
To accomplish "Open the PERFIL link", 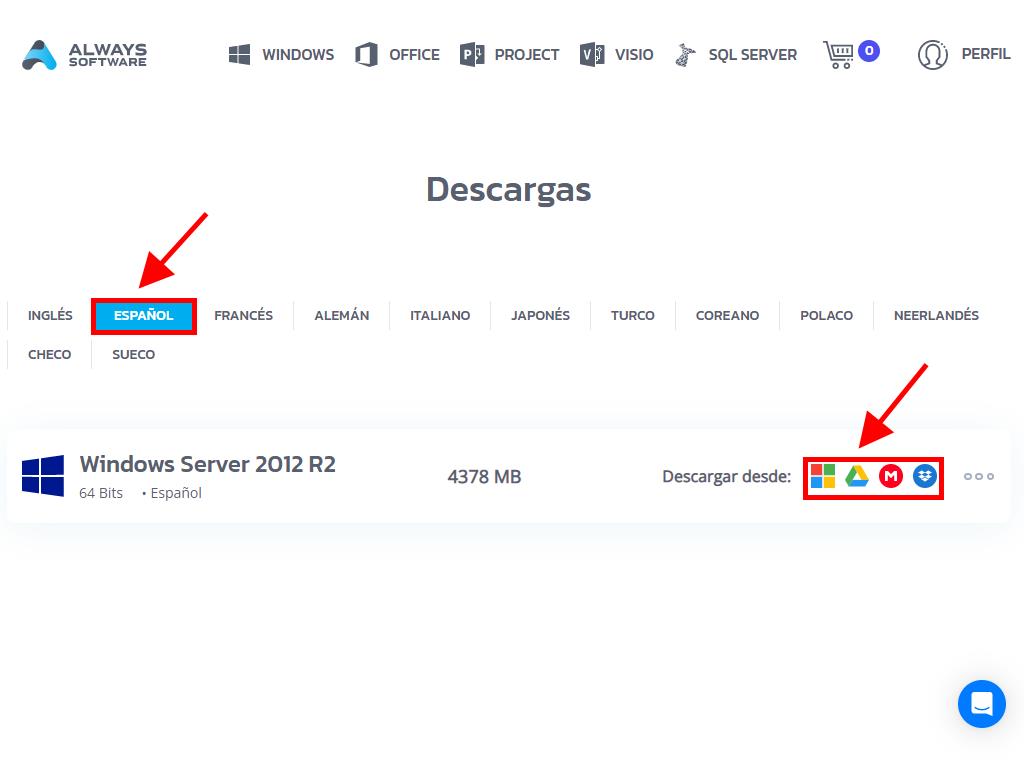I will [x=985, y=54].
